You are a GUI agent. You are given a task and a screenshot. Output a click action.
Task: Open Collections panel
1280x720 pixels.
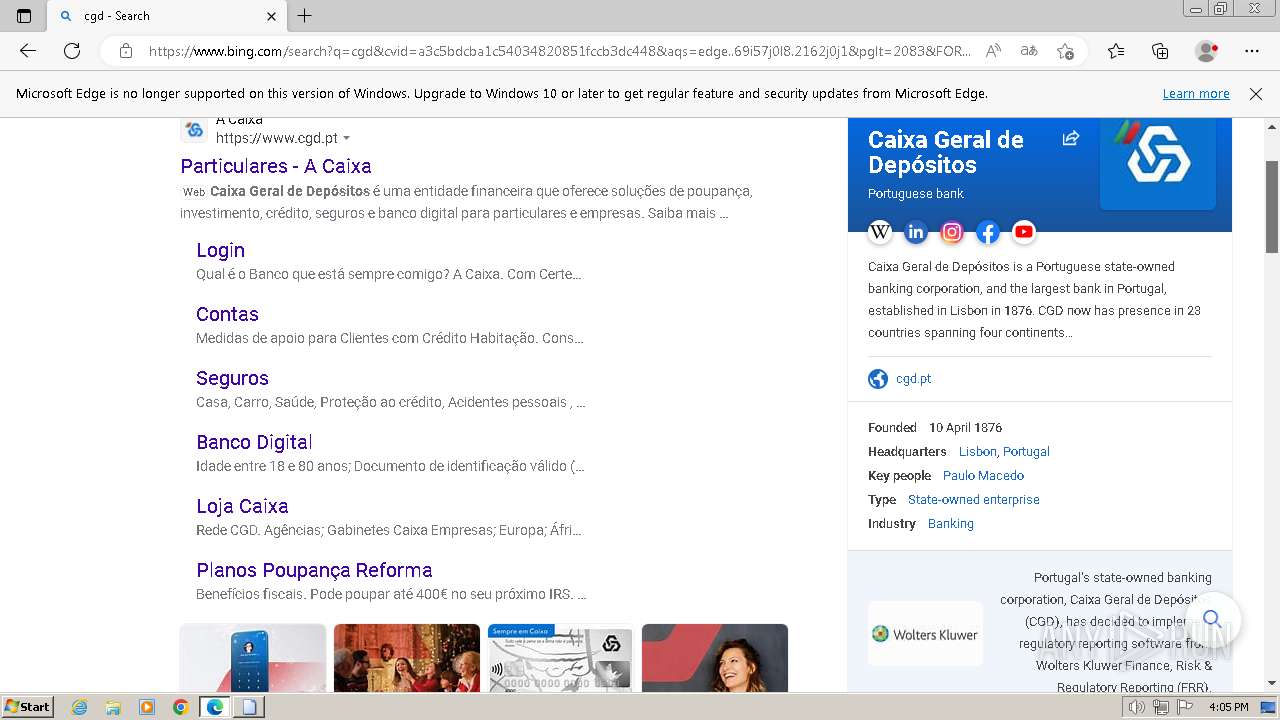tap(1160, 51)
